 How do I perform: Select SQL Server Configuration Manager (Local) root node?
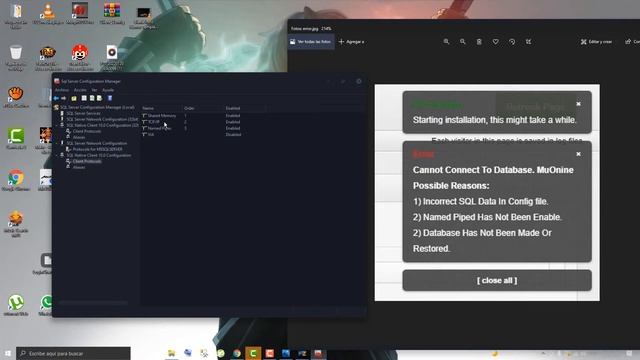coord(97,107)
